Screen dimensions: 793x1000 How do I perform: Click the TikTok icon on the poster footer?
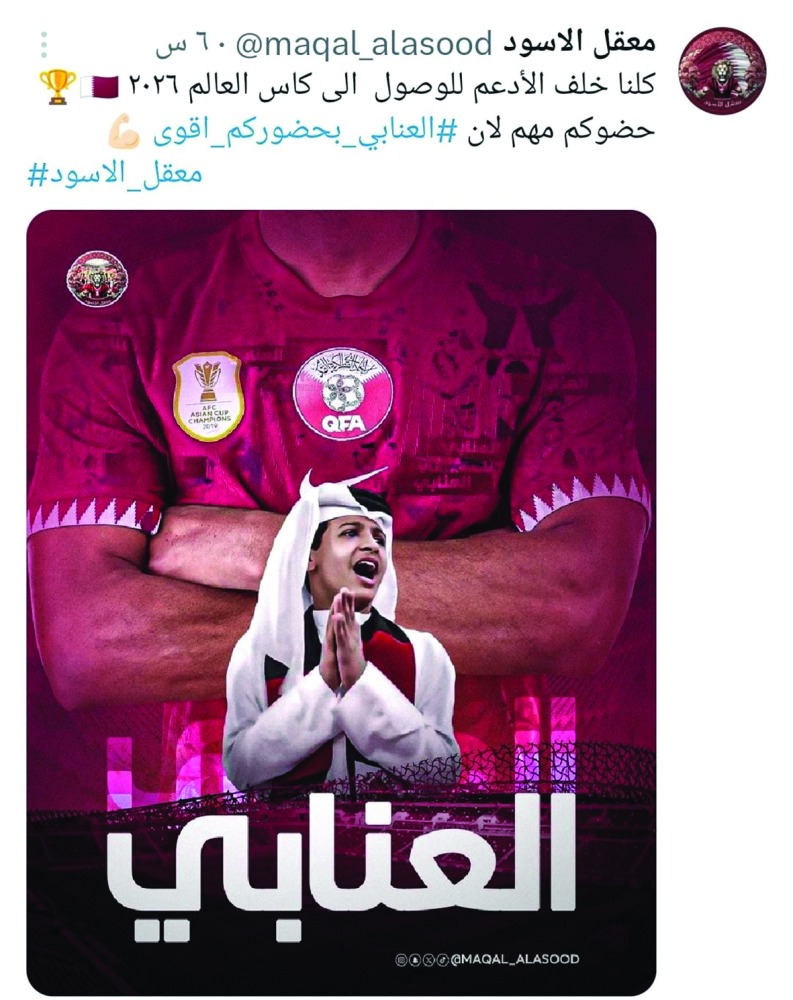(x=442, y=959)
